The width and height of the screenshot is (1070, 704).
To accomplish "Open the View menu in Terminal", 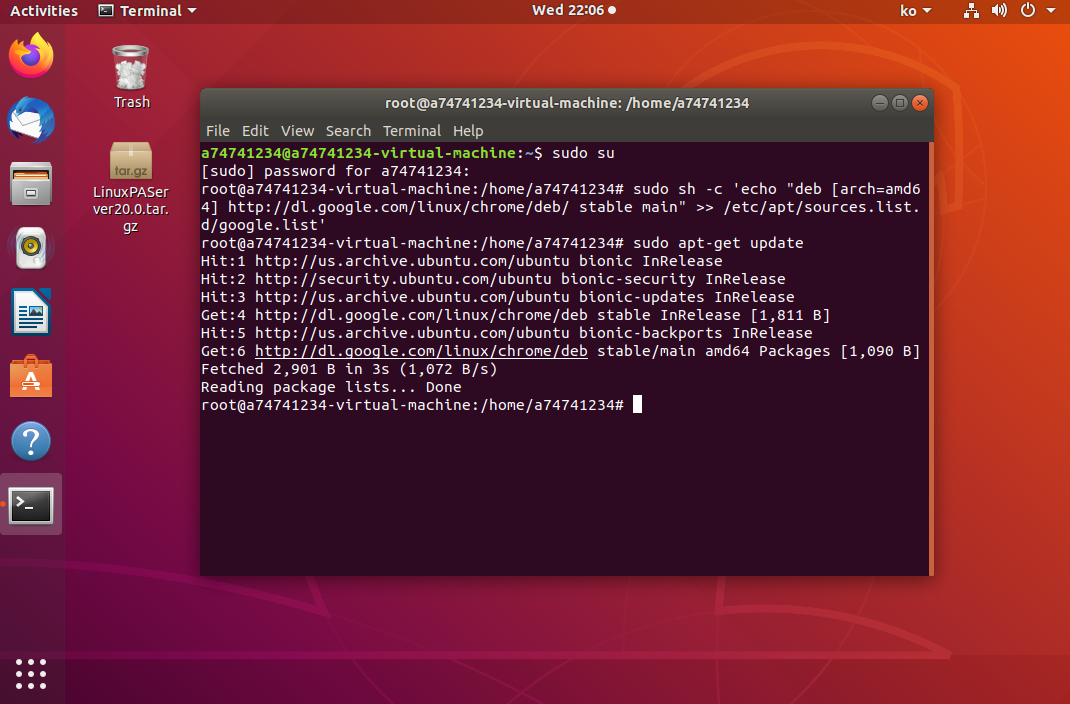I will pos(298,131).
